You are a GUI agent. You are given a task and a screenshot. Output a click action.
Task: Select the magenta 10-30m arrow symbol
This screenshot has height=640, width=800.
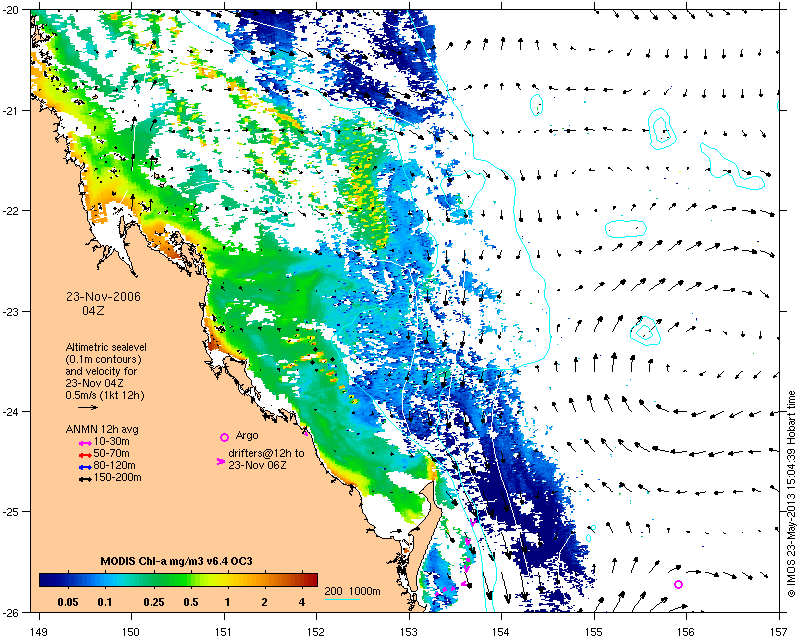pos(84,442)
